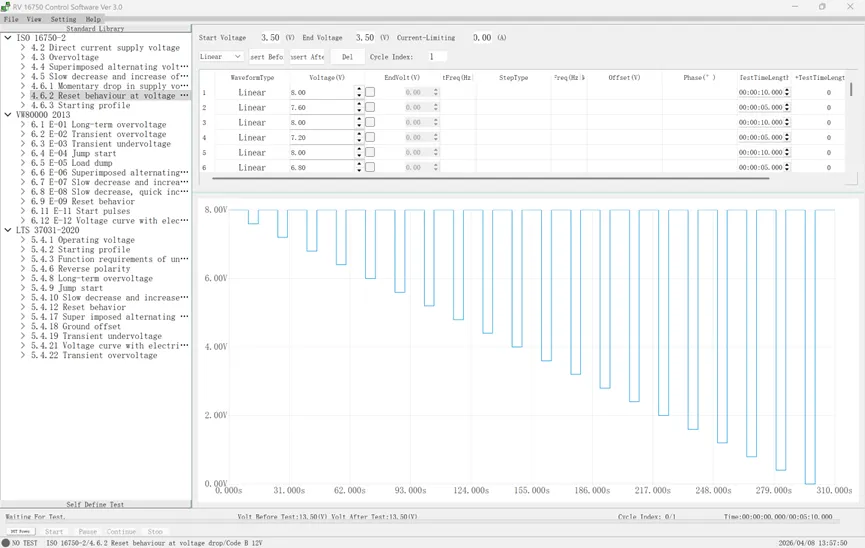
Task: Decrease row 4 voltage with down spinner arrow
Action: 359,141
